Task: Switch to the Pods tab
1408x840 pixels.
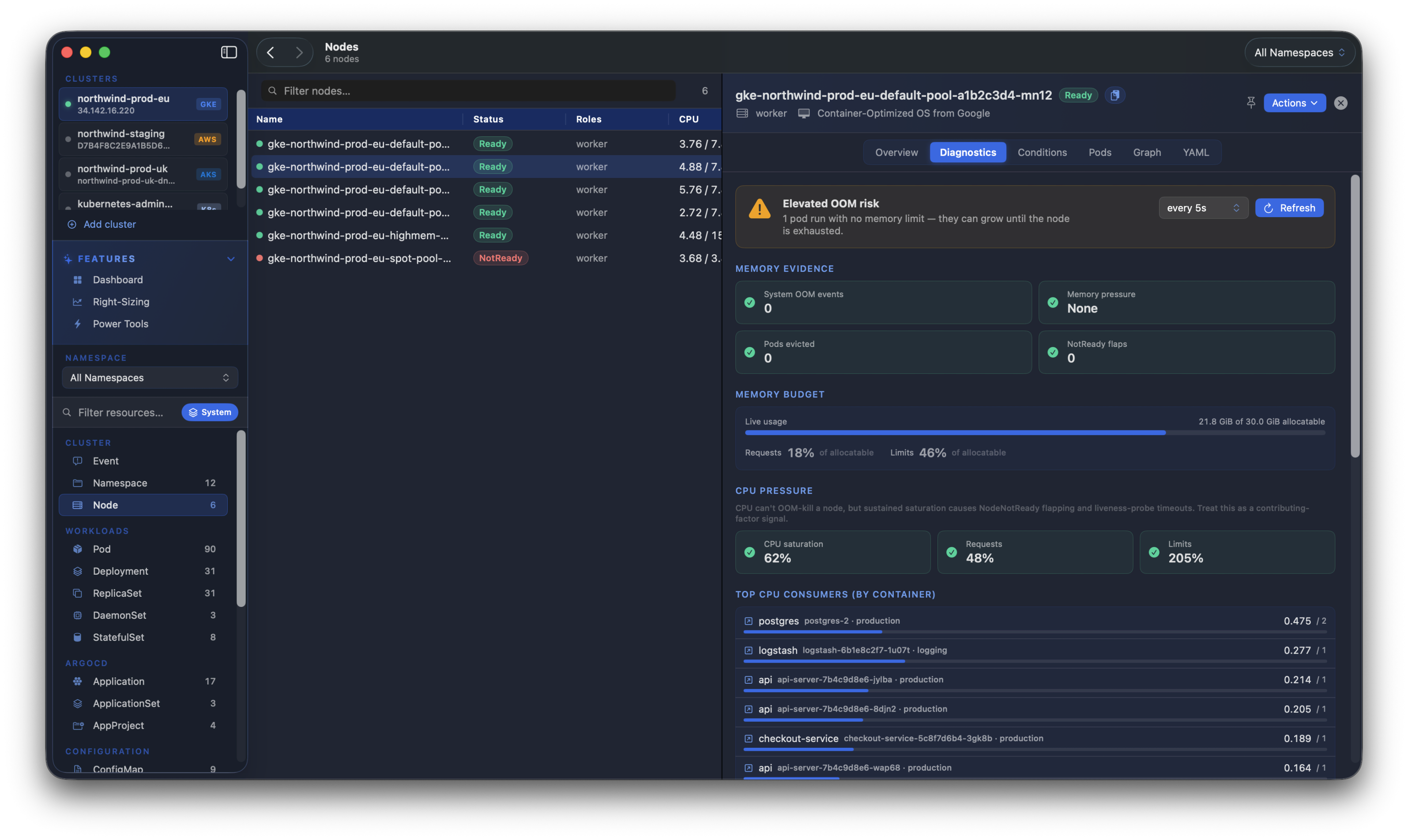Action: 1099,152
